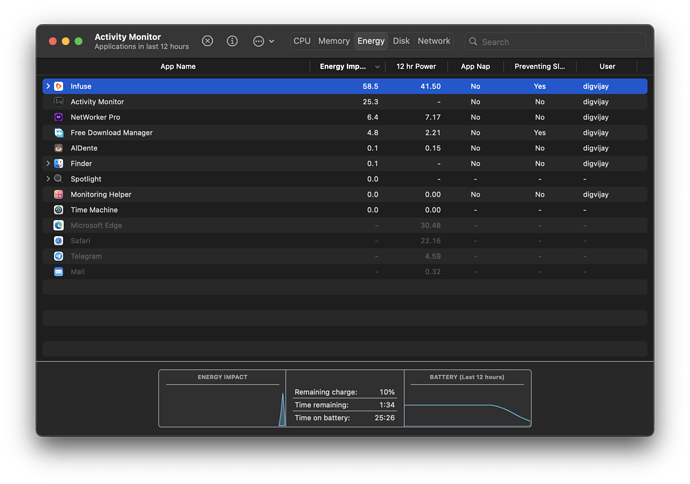Click Remaining charge 10% value
690x484 pixels.
(387, 392)
